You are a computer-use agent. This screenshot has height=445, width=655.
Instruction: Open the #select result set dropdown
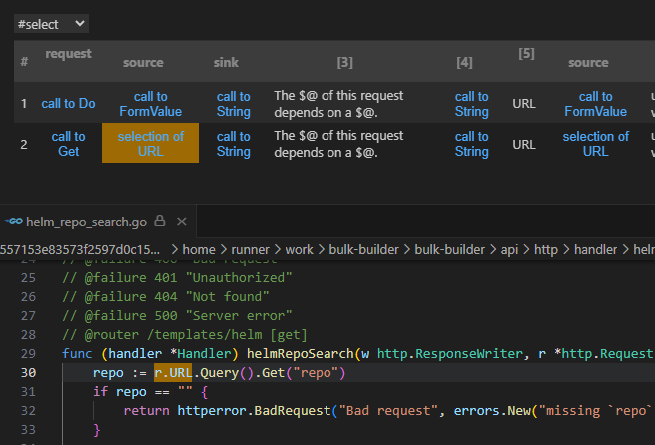click(x=51, y=24)
